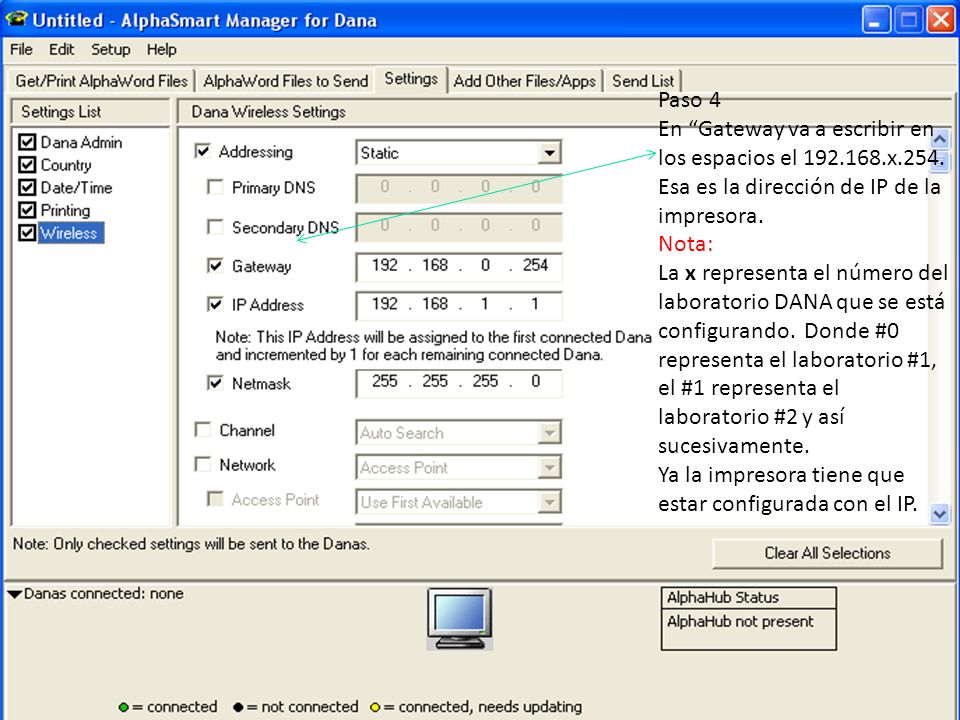Click IP Address first octet field 192
Viewport: 960px width, 720px height.
(384, 304)
